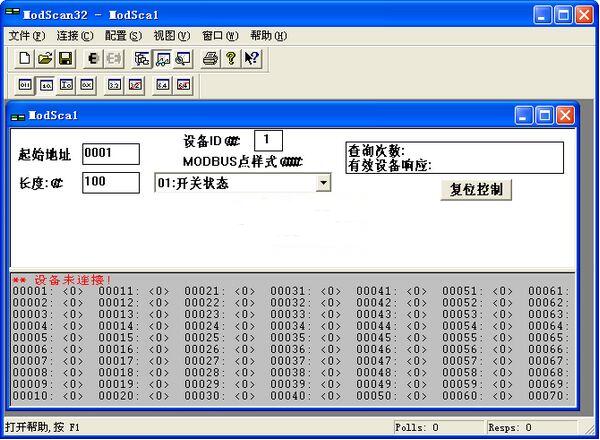600x440 pixels.
Task: Open the 视图 menu
Action: pyautogui.click(x=171, y=36)
